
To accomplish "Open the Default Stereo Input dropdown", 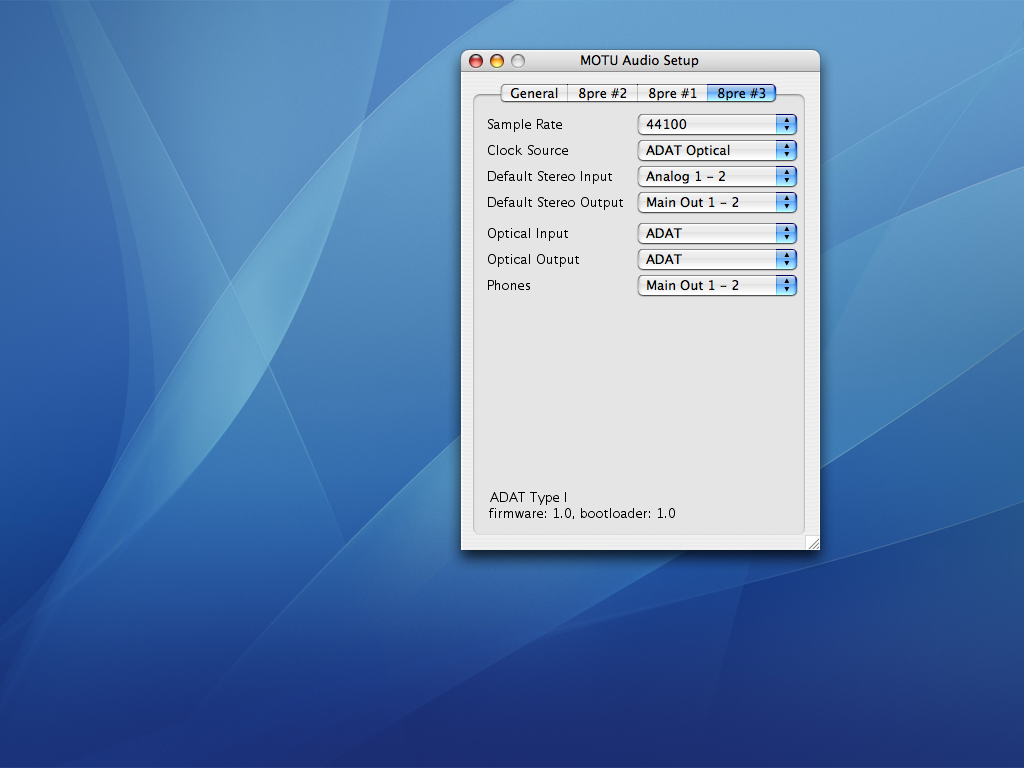I will pos(716,177).
